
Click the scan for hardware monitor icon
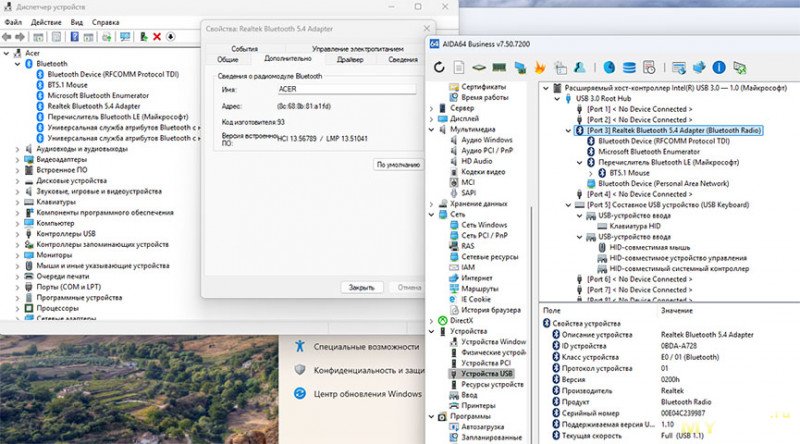(125, 37)
